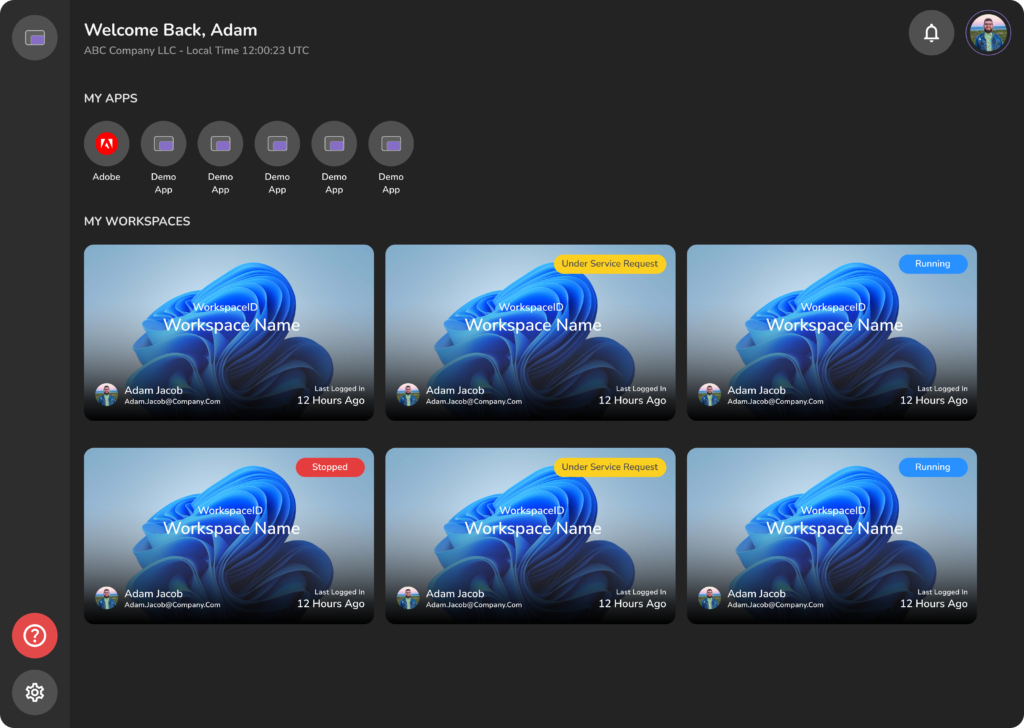Launch the Adobe app

pos(107,144)
